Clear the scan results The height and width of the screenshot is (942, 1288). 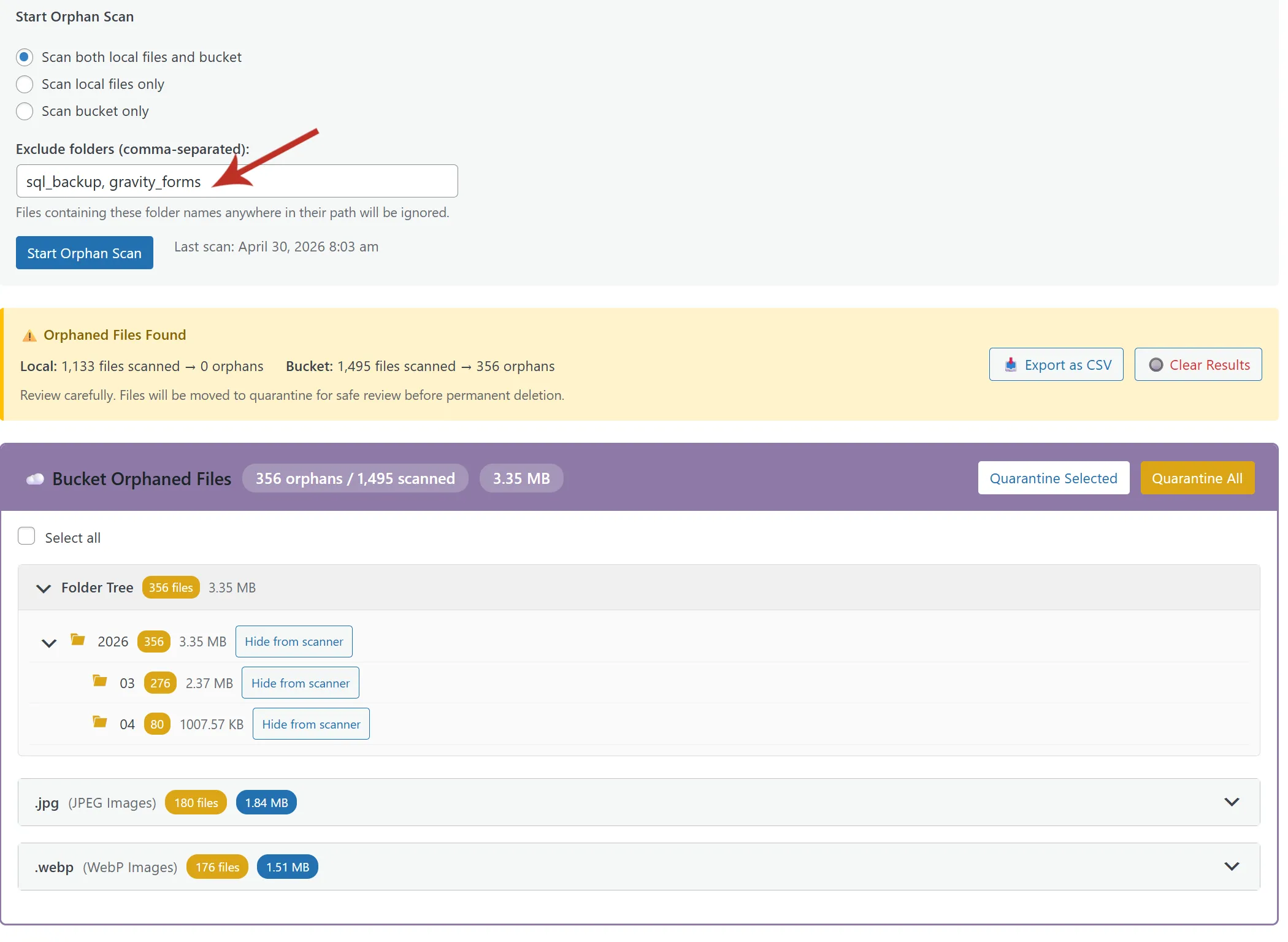tap(1198, 365)
